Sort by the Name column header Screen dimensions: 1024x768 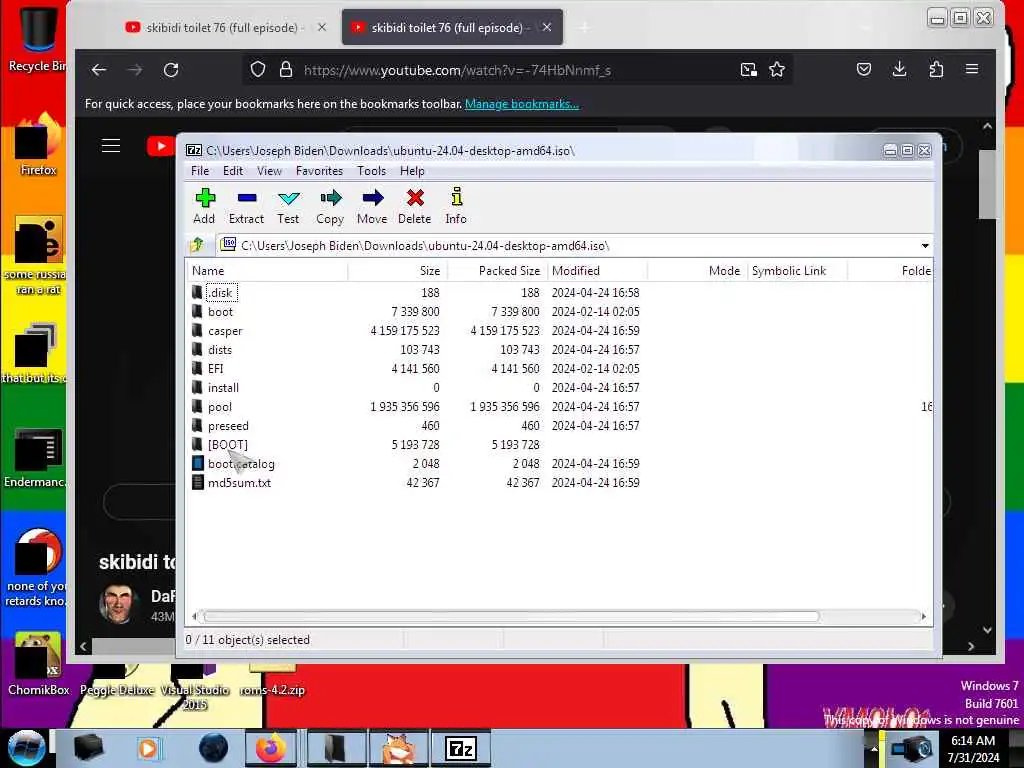pyautogui.click(x=268, y=270)
